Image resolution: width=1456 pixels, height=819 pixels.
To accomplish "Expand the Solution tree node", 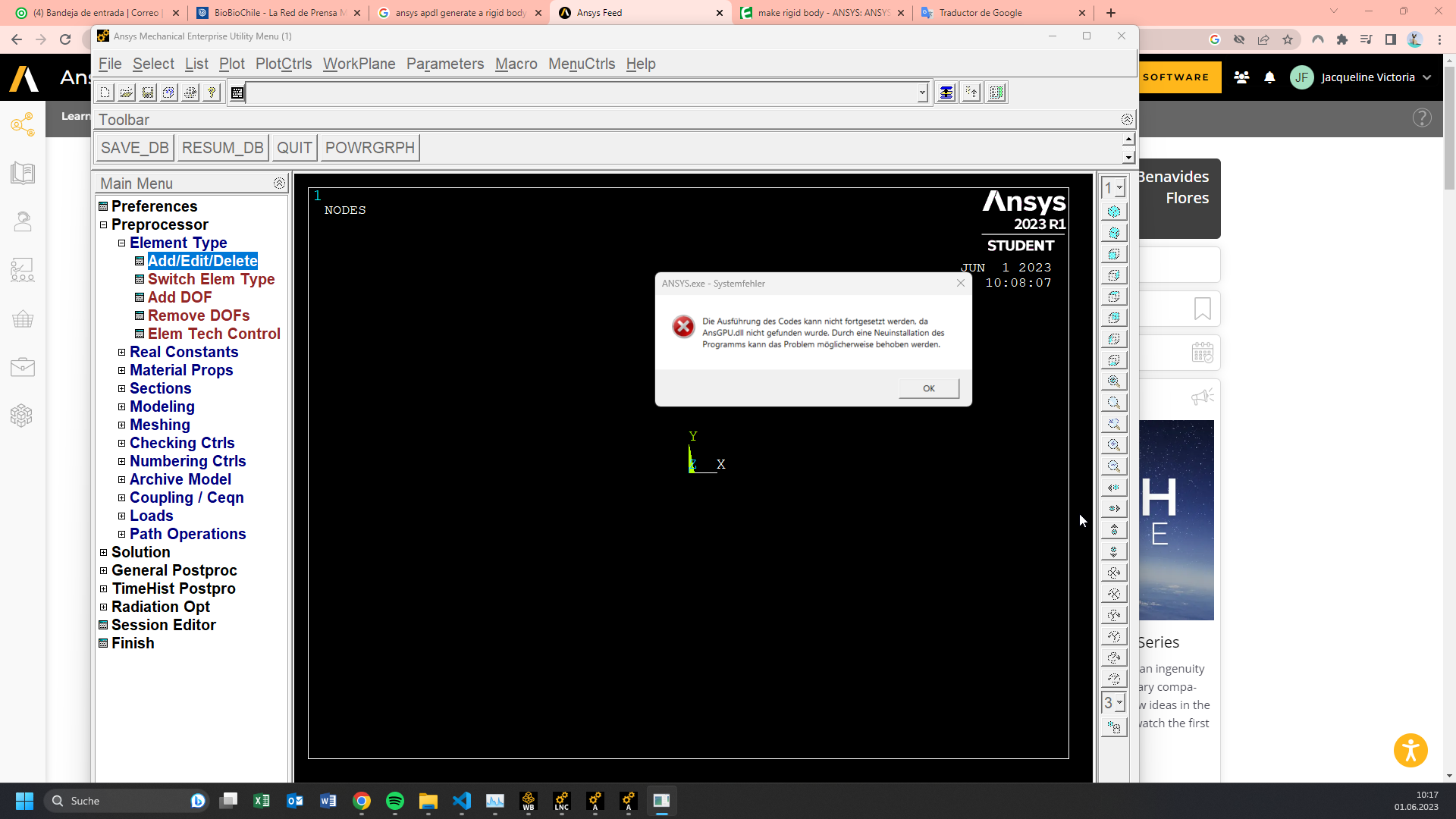I will click(104, 552).
